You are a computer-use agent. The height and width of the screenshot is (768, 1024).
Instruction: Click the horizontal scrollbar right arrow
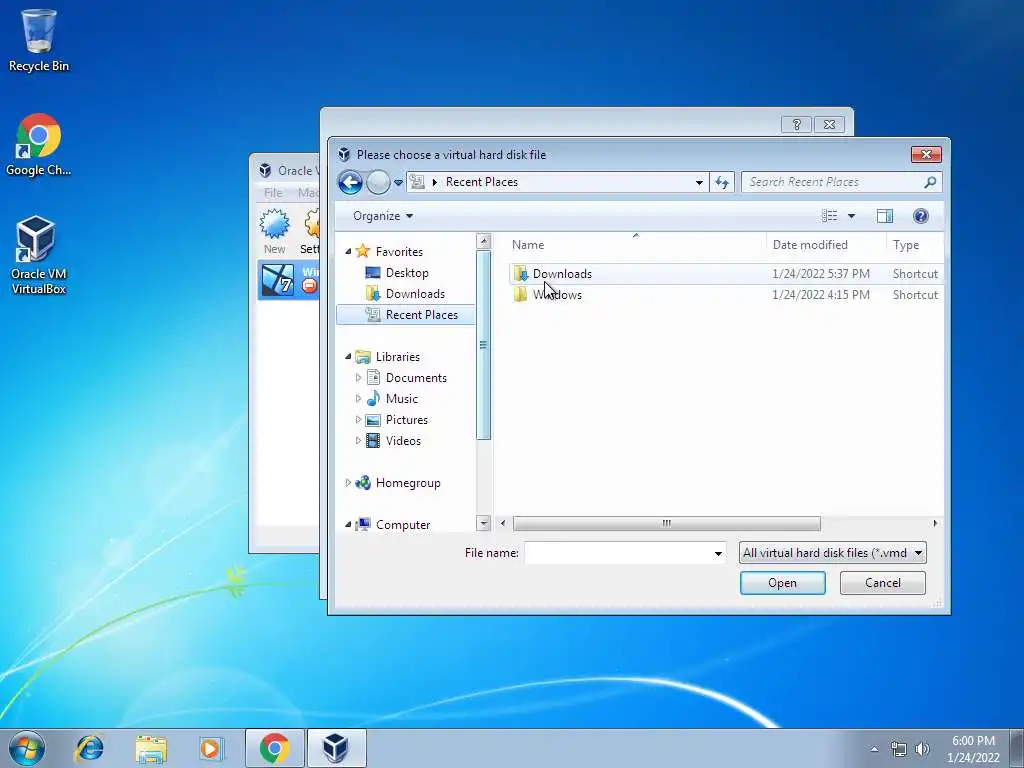point(935,523)
